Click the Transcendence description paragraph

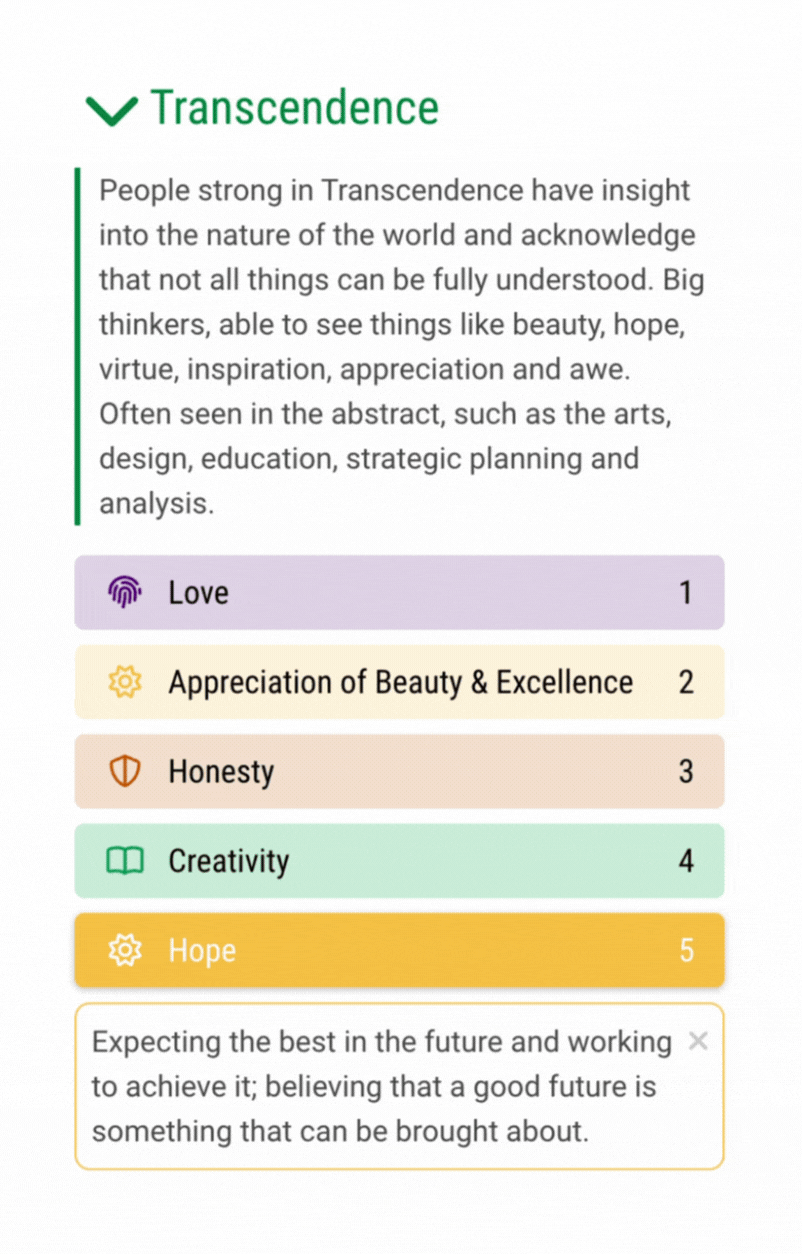pos(400,346)
